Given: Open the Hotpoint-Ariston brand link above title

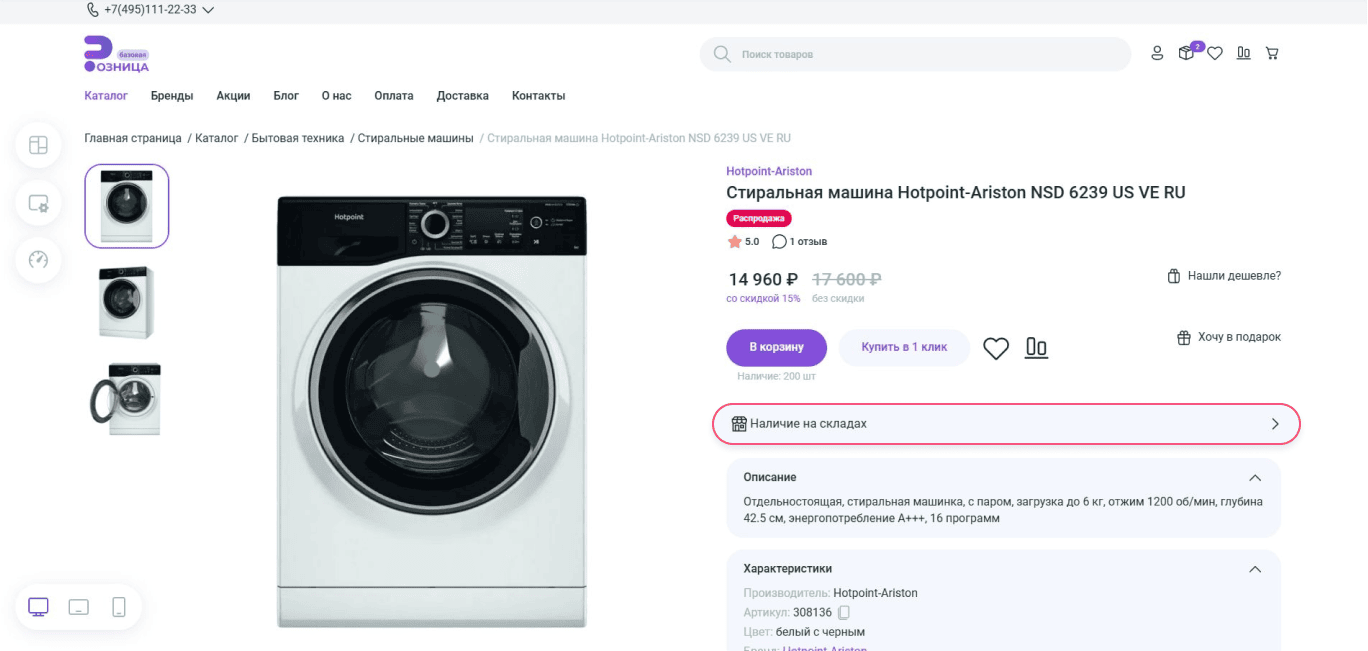Looking at the screenshot, I should [769, 171].
